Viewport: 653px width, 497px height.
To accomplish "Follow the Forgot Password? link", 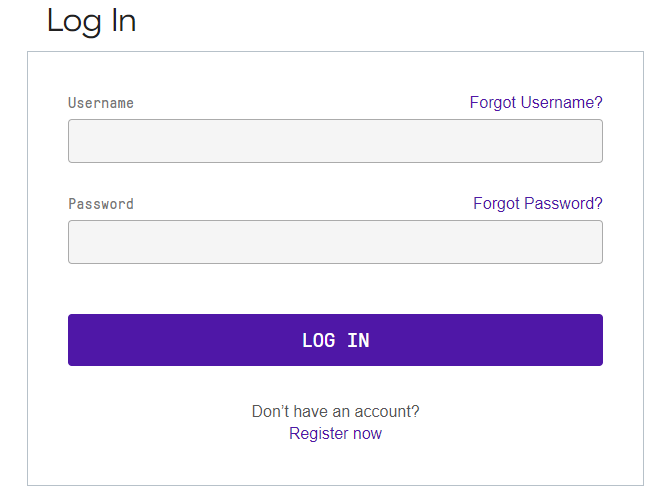I will [538, 204].
